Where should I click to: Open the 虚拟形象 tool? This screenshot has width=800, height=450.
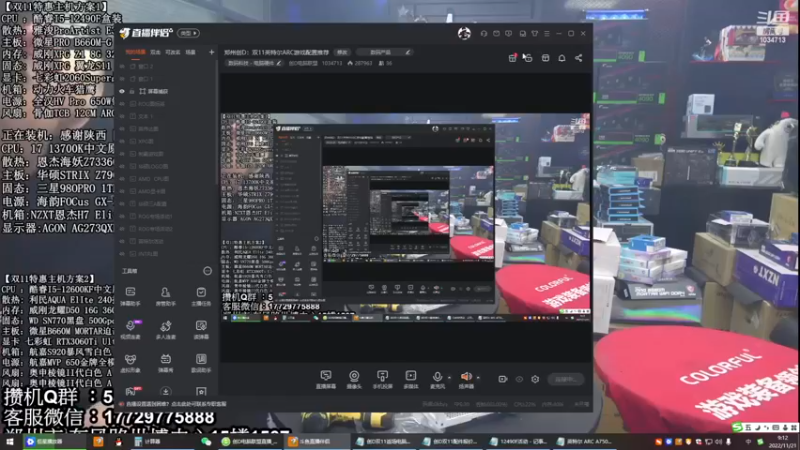point(131,363)
